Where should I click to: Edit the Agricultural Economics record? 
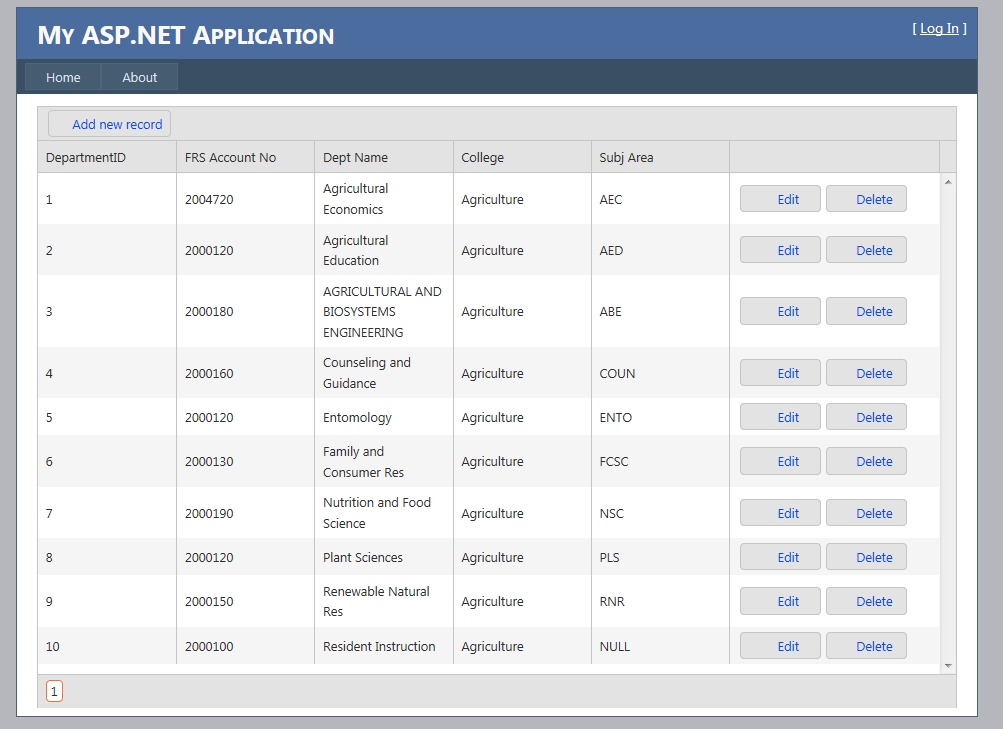(780, 199)
